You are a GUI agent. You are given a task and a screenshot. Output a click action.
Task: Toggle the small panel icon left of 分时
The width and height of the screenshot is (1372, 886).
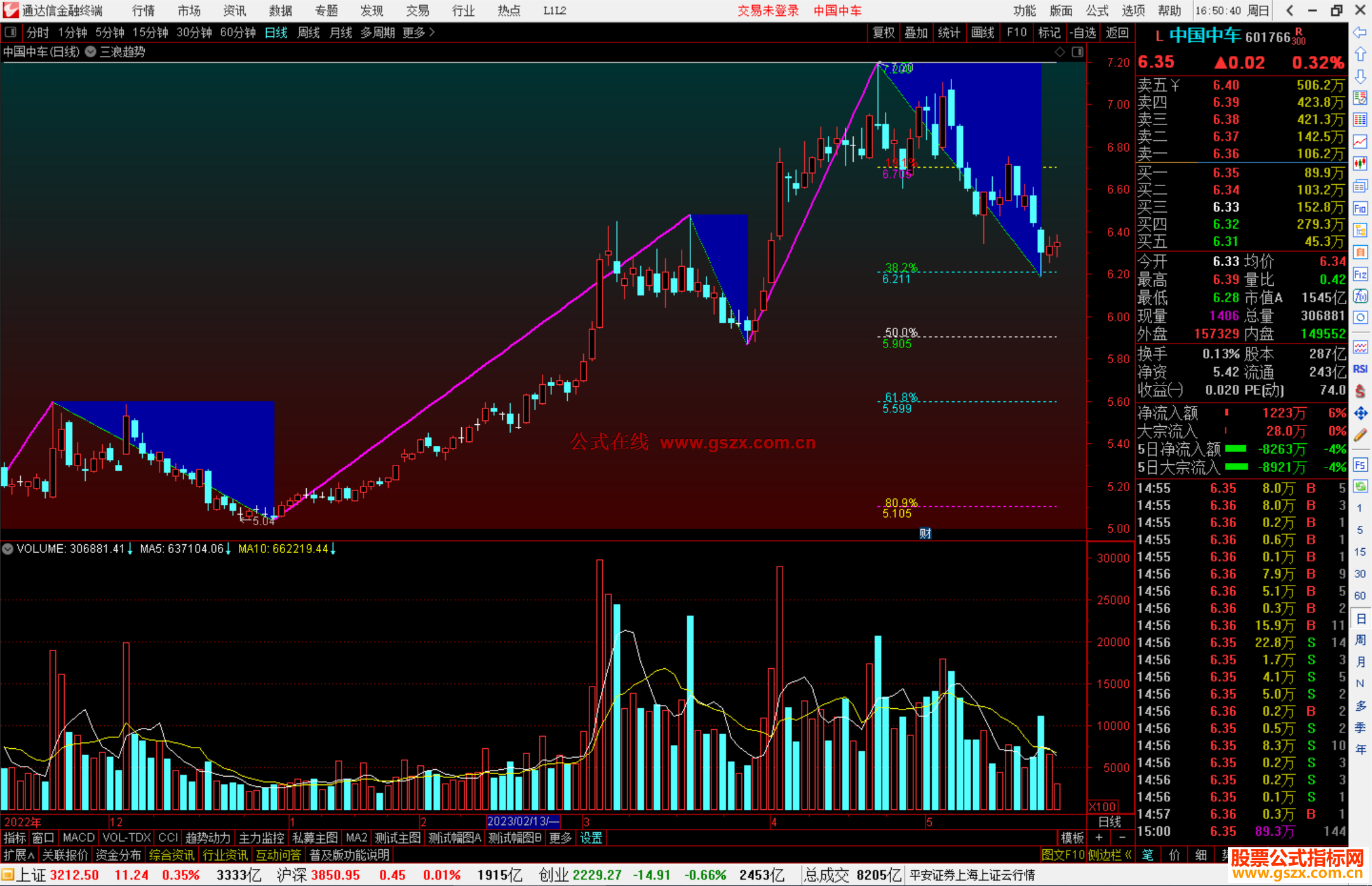click(11, 32)
